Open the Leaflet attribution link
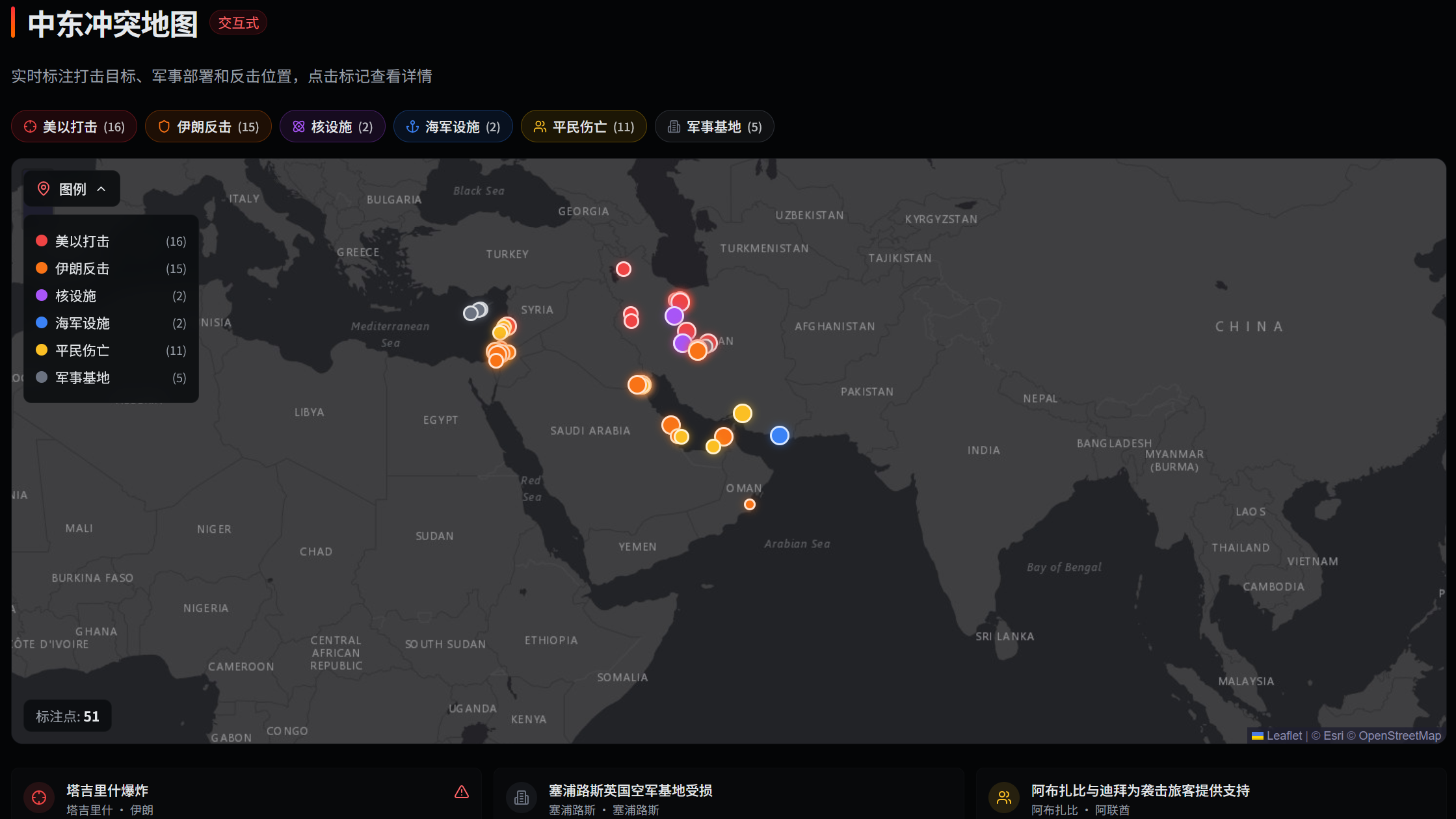This screenshot has width=1456, height=819. tap(1284, 736)
